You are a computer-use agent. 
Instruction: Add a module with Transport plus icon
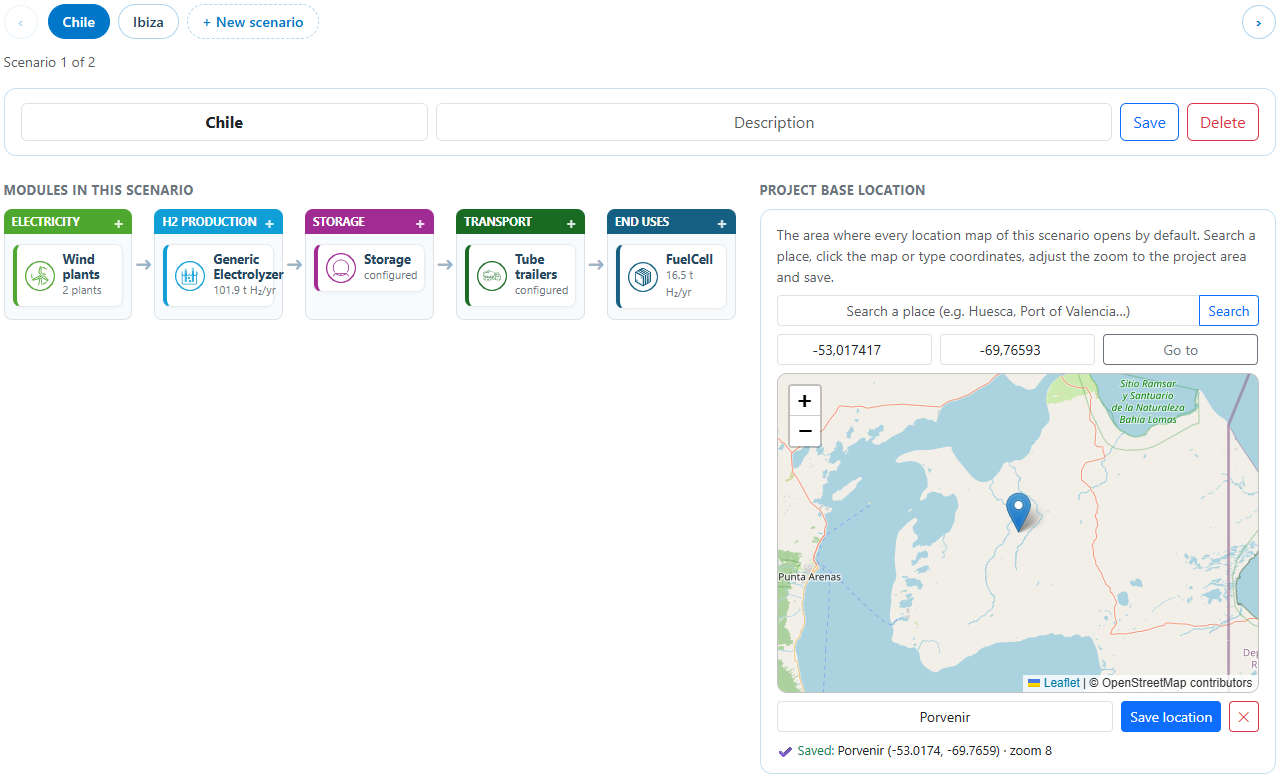pos(571,223)
